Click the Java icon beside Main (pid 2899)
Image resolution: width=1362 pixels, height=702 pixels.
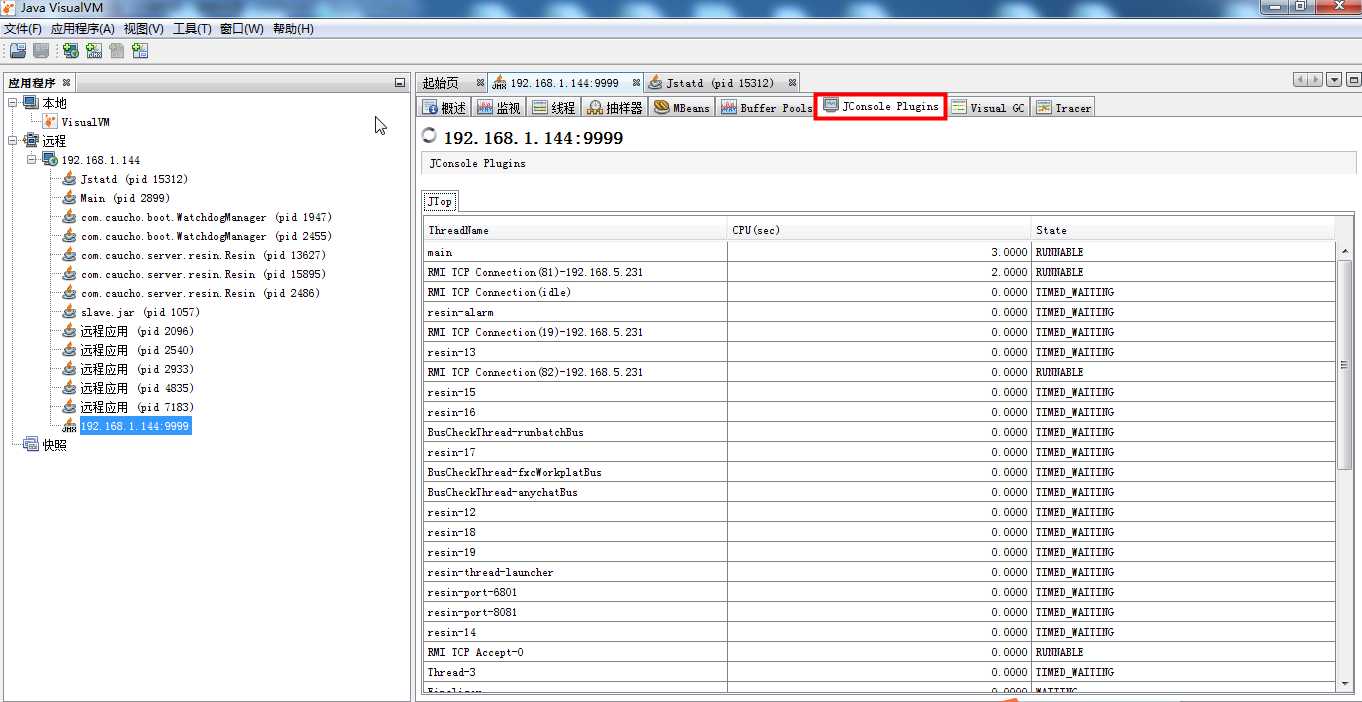tap(69, 198)
